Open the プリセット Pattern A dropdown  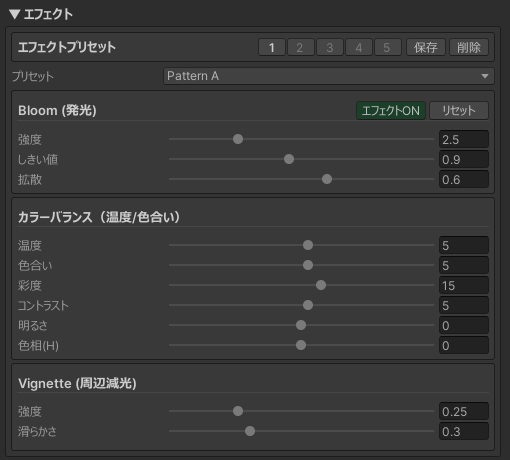pos(329,76)
